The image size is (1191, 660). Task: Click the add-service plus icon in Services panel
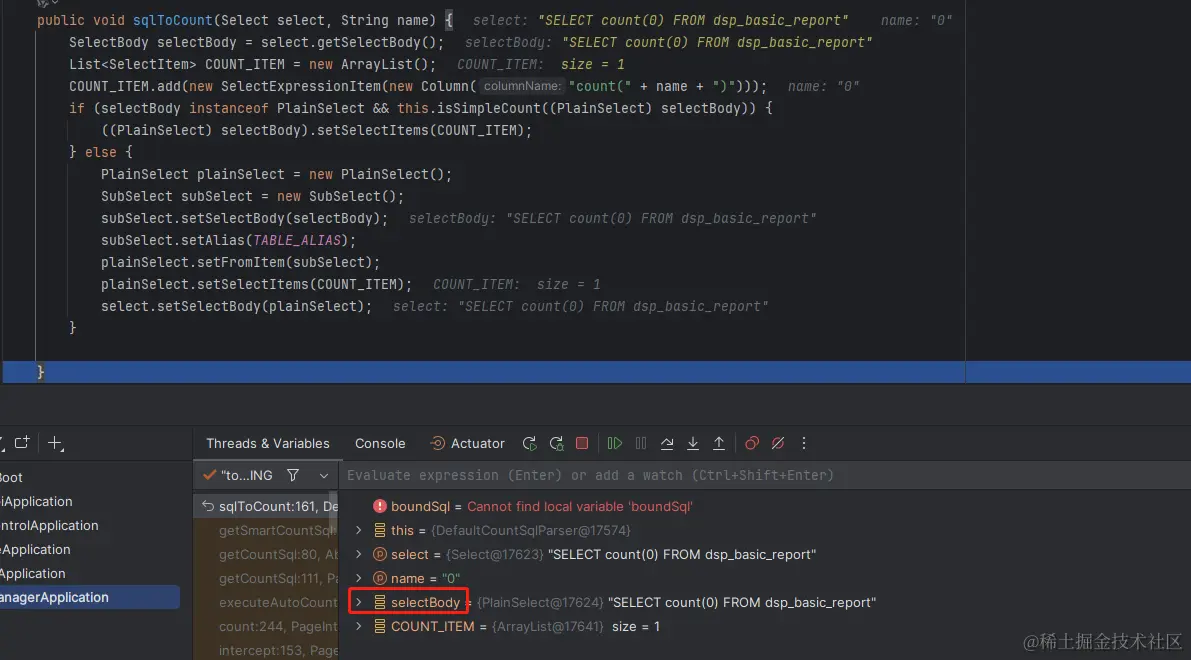pyautogui.click(x=55, y=444)
